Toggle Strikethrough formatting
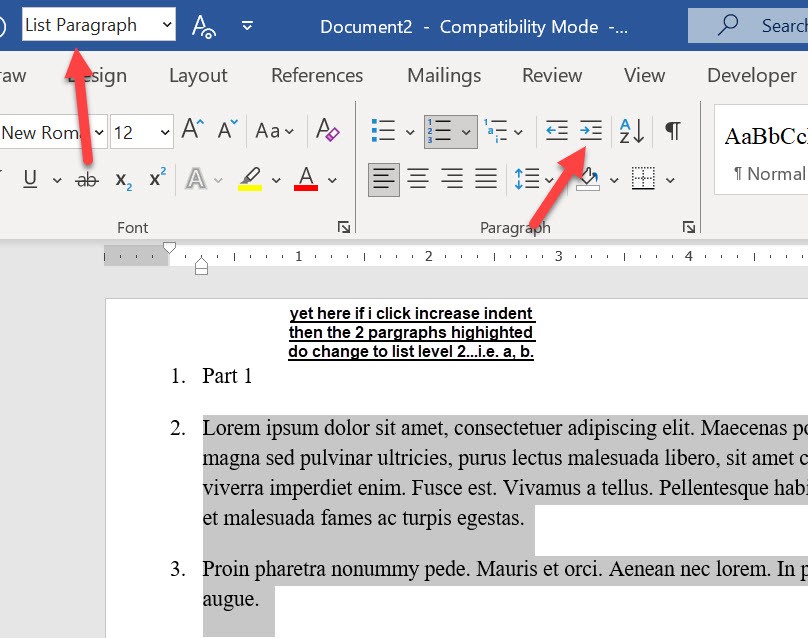808x638 pixels. [87, 180]
